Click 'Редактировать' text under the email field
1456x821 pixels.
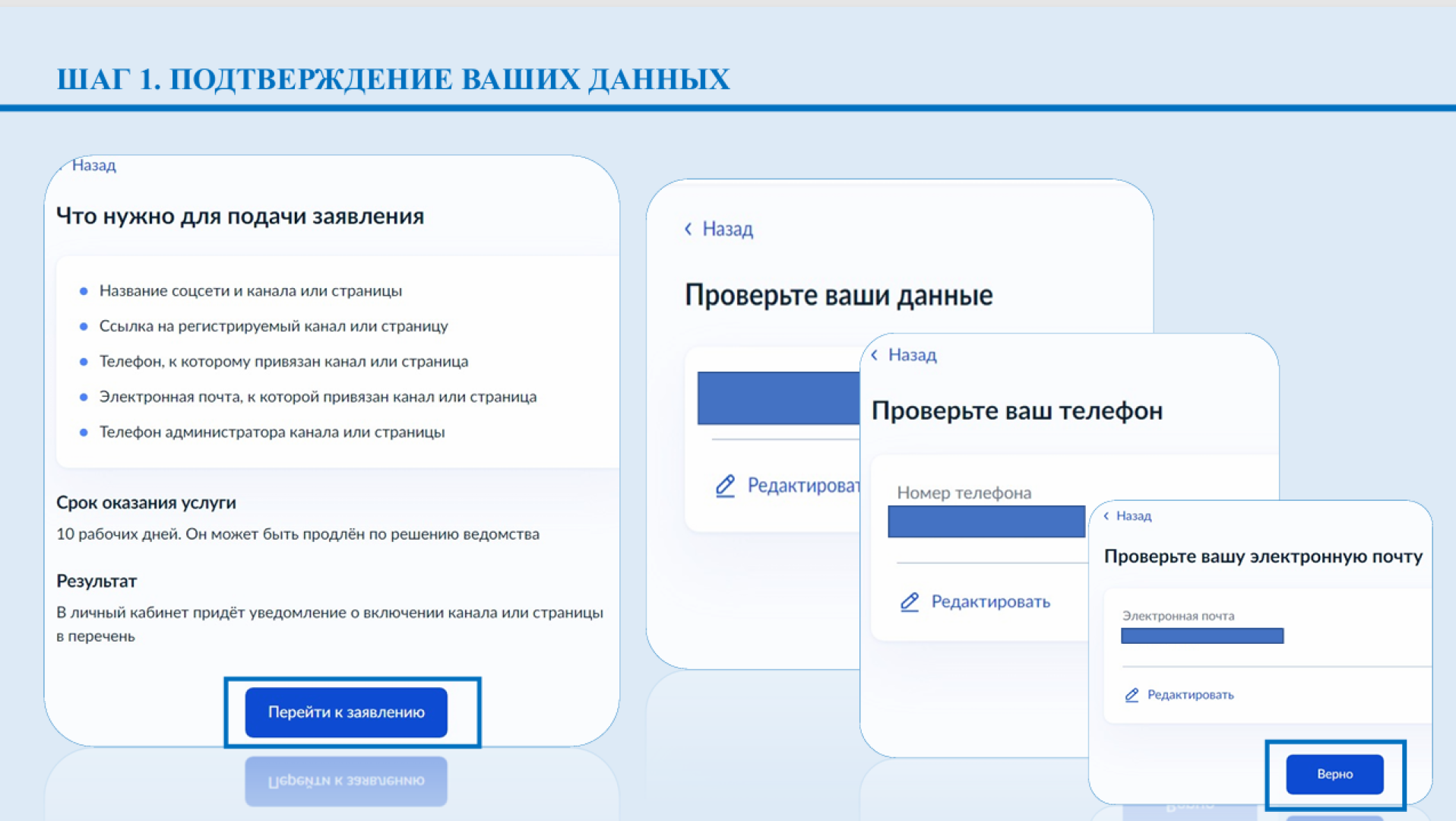tap(1190, 695)
